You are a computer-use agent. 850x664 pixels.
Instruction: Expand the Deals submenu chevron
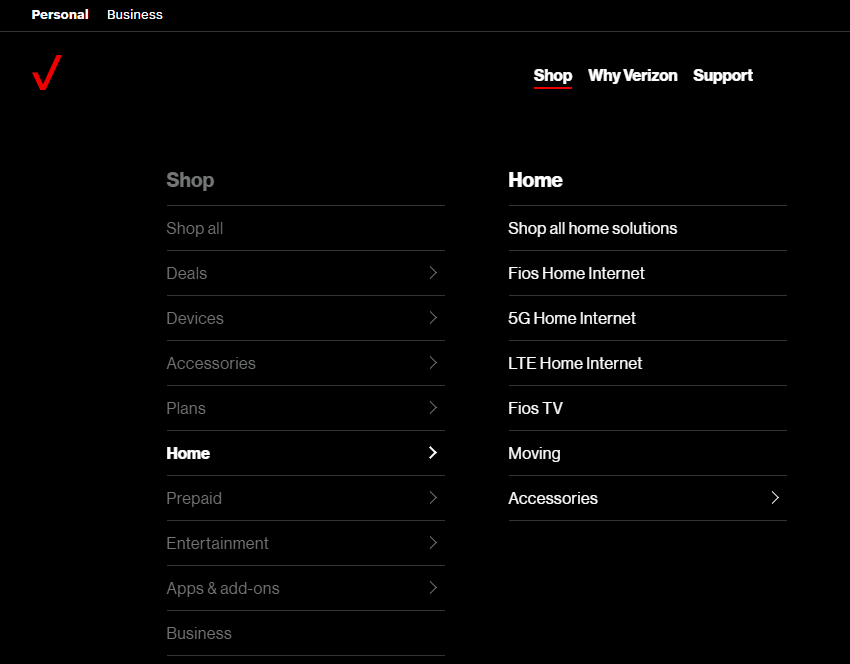[433, 273]
